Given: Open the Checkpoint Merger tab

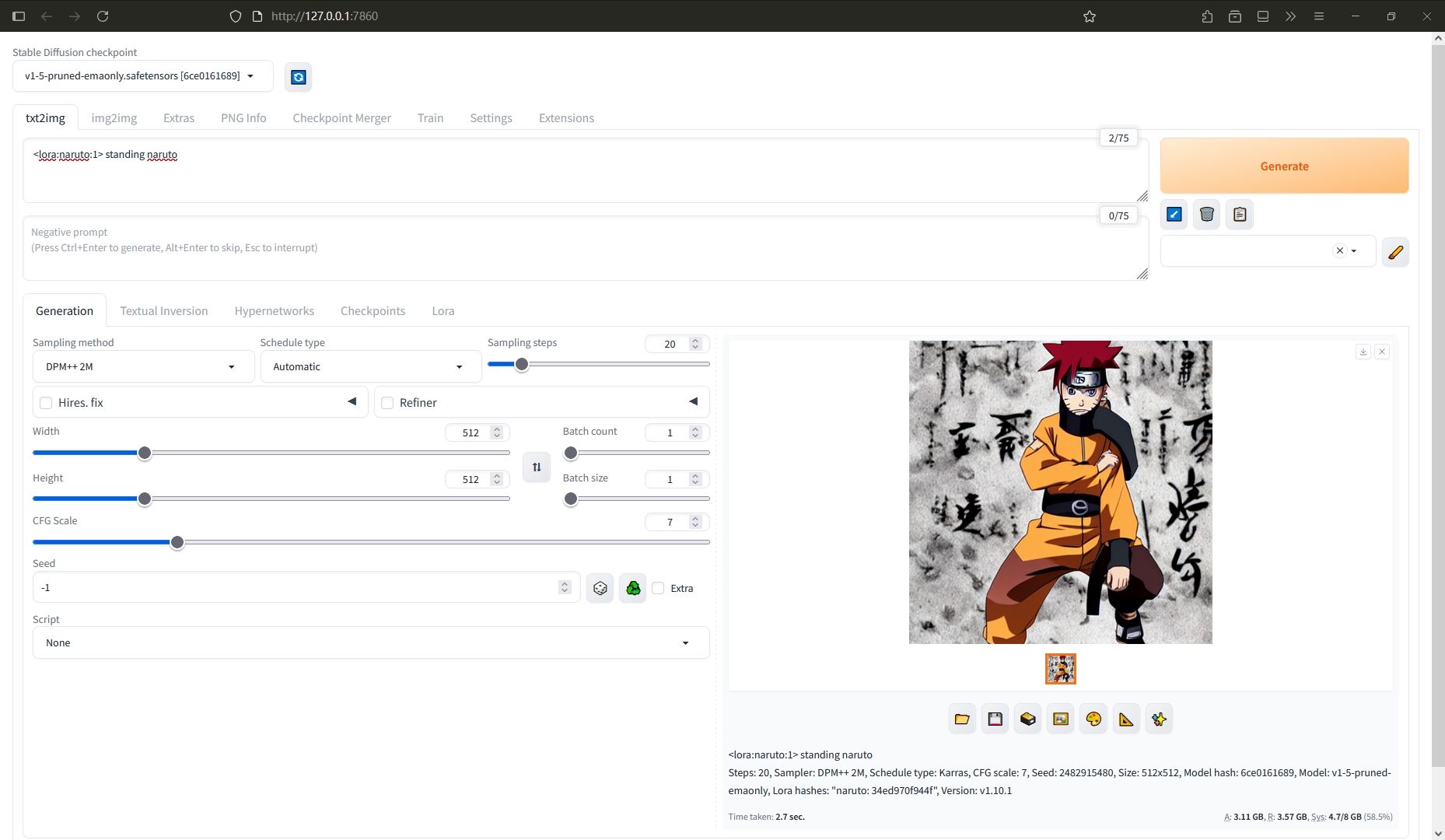Looking at the screenshot, I should (x=341, y=118).
